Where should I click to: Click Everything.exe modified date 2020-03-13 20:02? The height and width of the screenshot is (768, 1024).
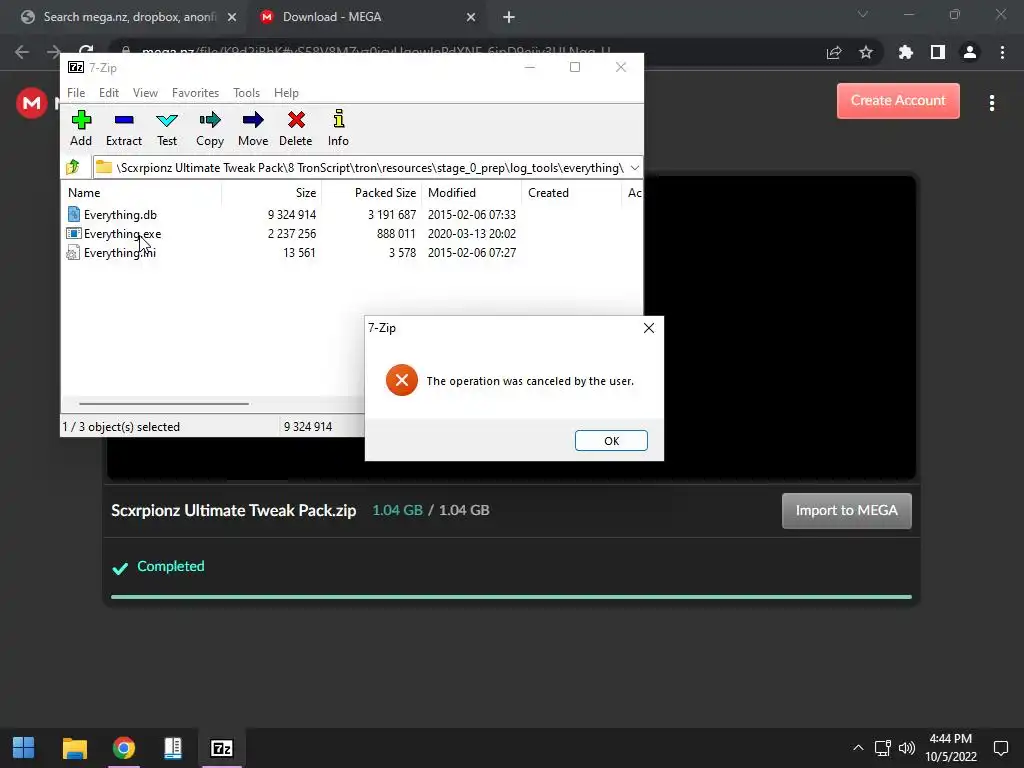(x=472, y=234)
